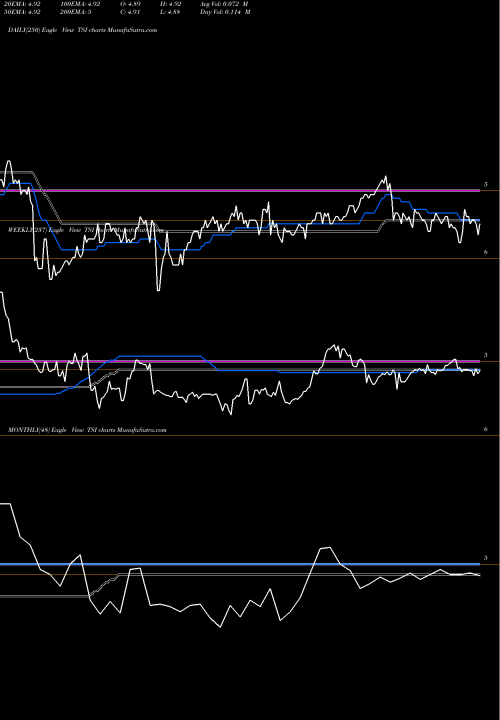Select the '200EMA: 5' value
This screenshot has width=500, height=720.
[75, 12]
